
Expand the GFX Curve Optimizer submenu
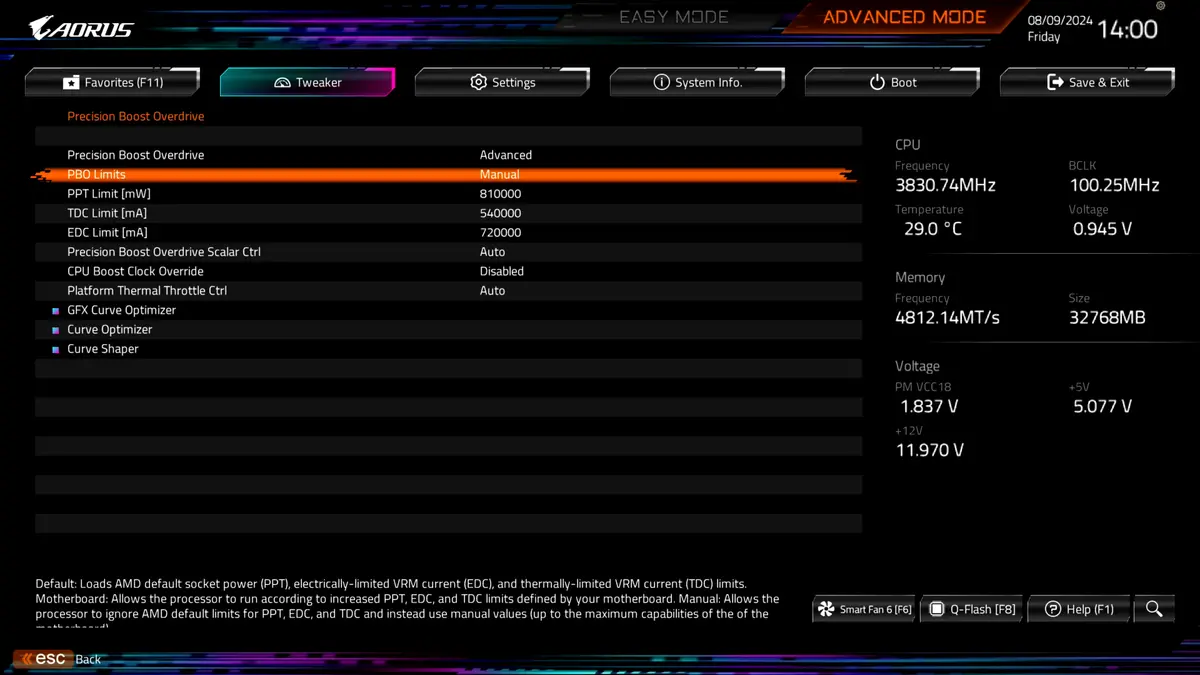[121, 310]
